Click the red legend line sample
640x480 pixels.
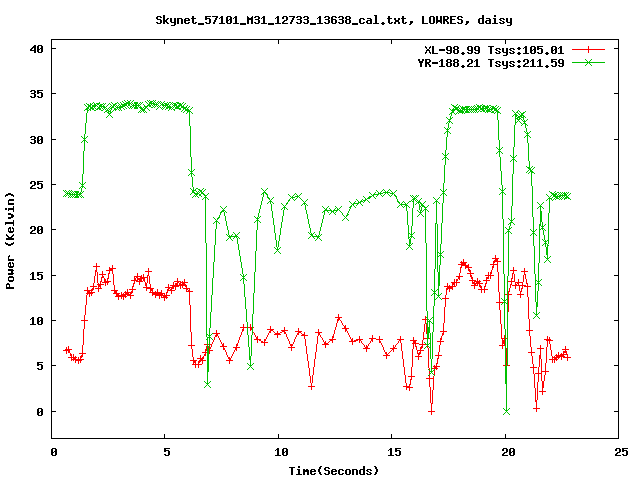coord(588,50)
